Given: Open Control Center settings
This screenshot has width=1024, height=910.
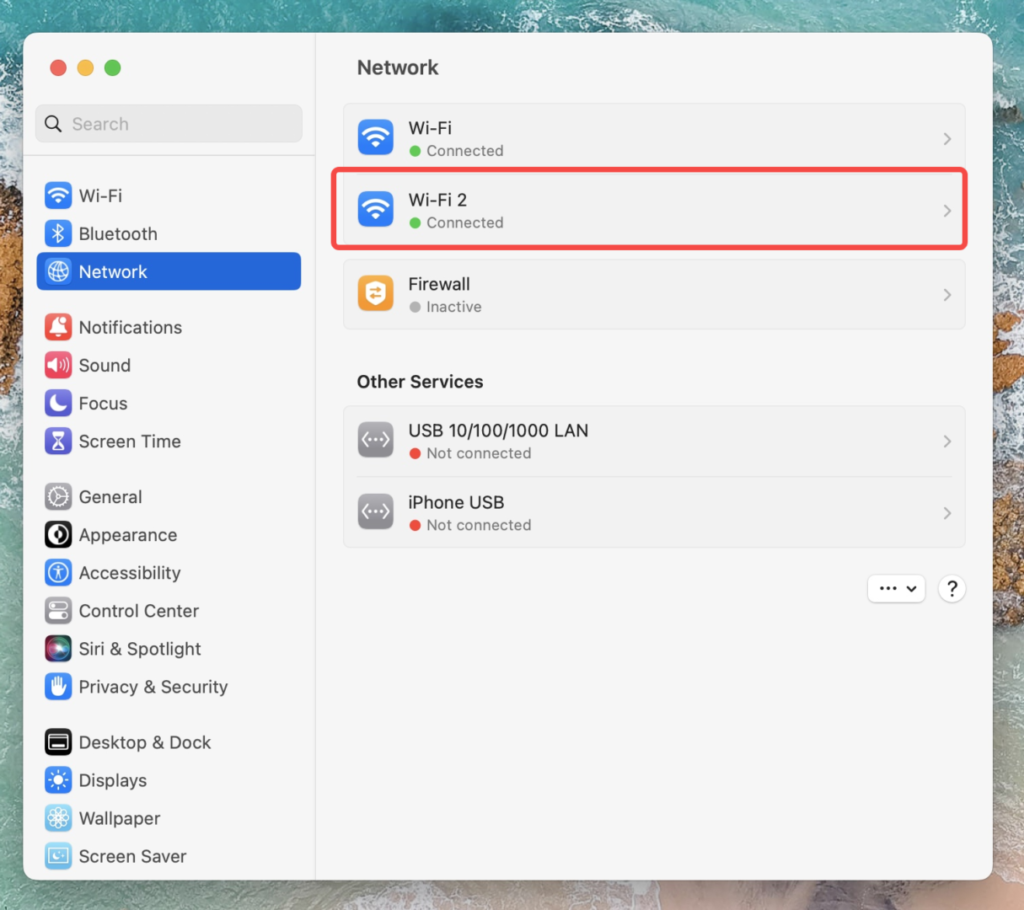Looking at the screenshot, I should pos(59,611).
